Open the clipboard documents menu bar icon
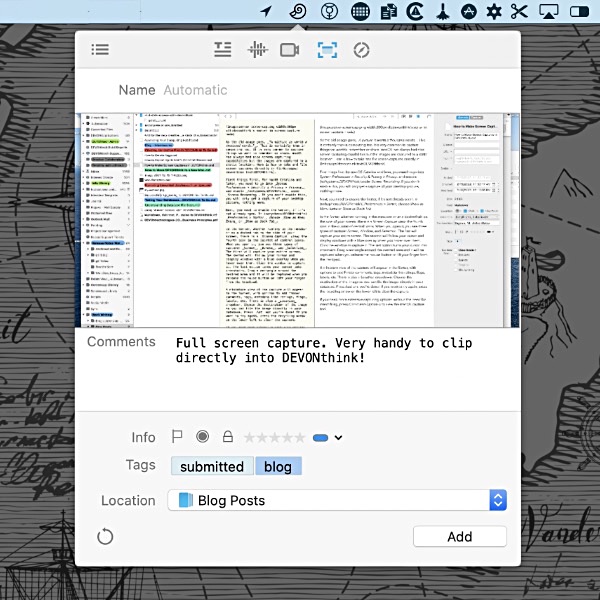This screenshot has height=600, width=600. click(389, 11)
